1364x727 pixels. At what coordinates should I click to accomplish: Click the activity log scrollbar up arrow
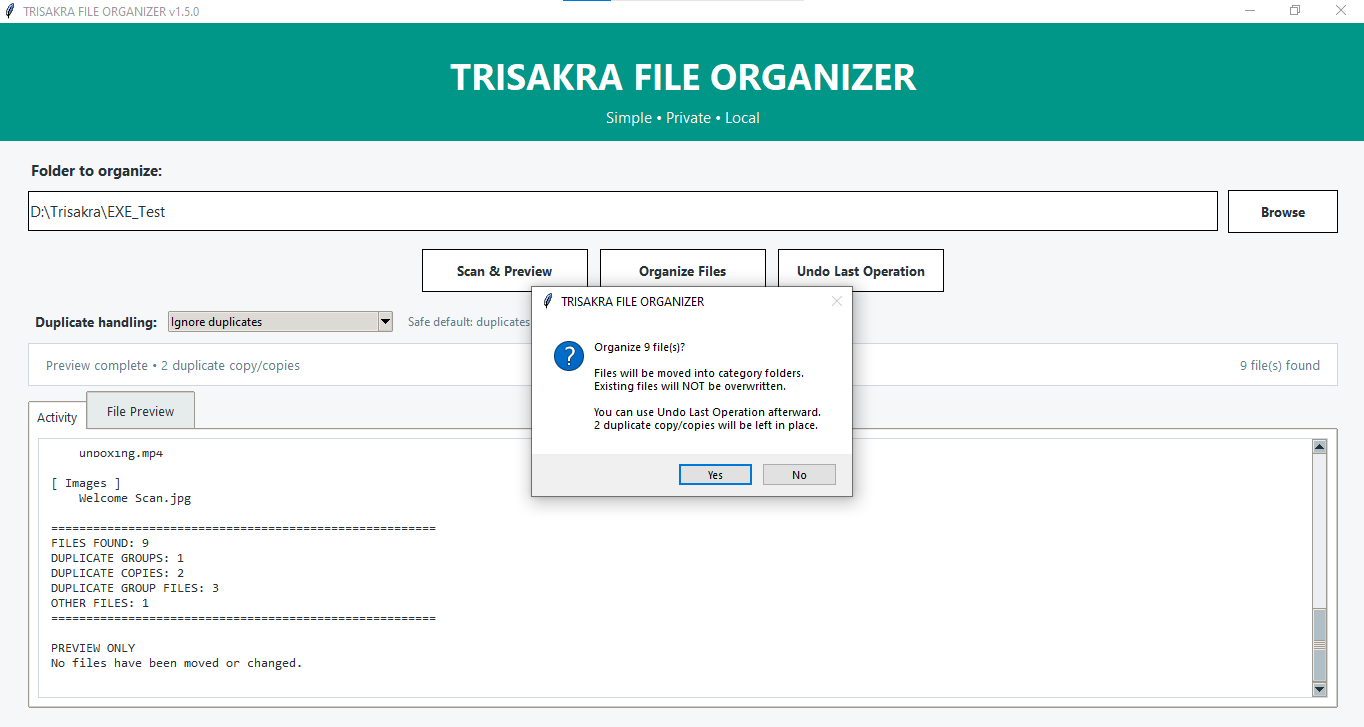(x=1319, y=447)
